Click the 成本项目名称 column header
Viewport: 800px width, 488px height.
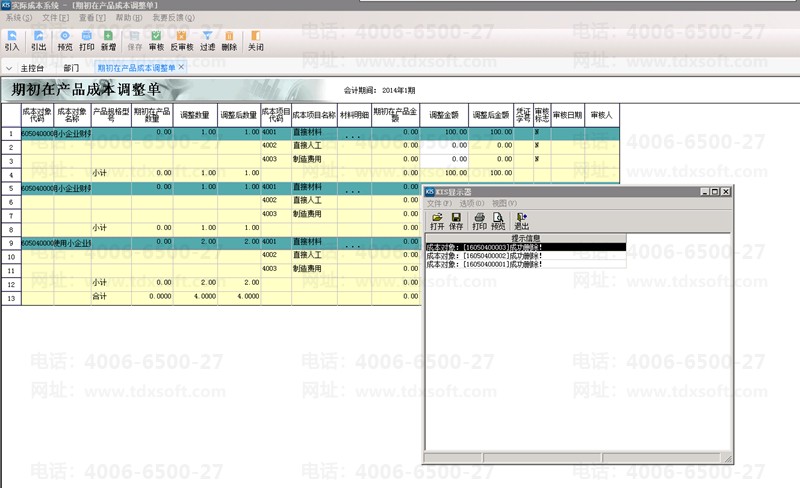(x=314, y=115)
